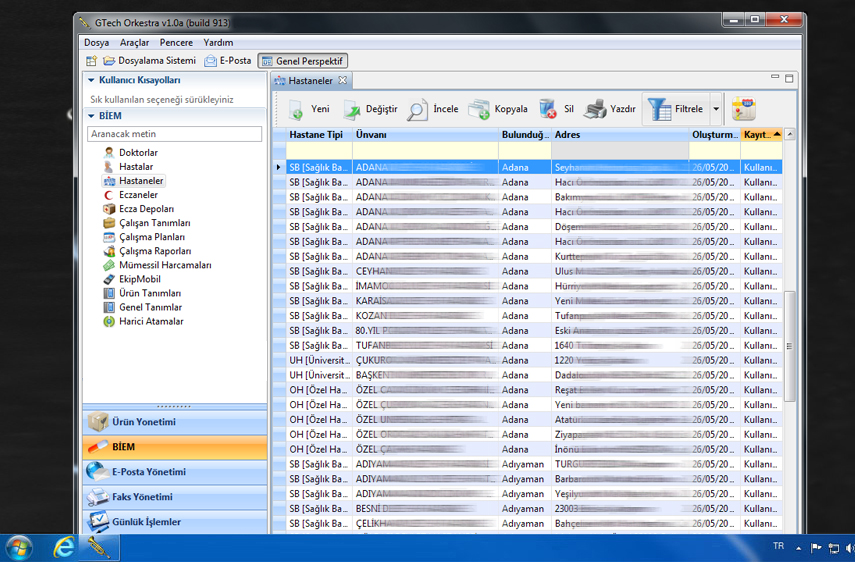Open the Yardım menu

click(218, 43)
